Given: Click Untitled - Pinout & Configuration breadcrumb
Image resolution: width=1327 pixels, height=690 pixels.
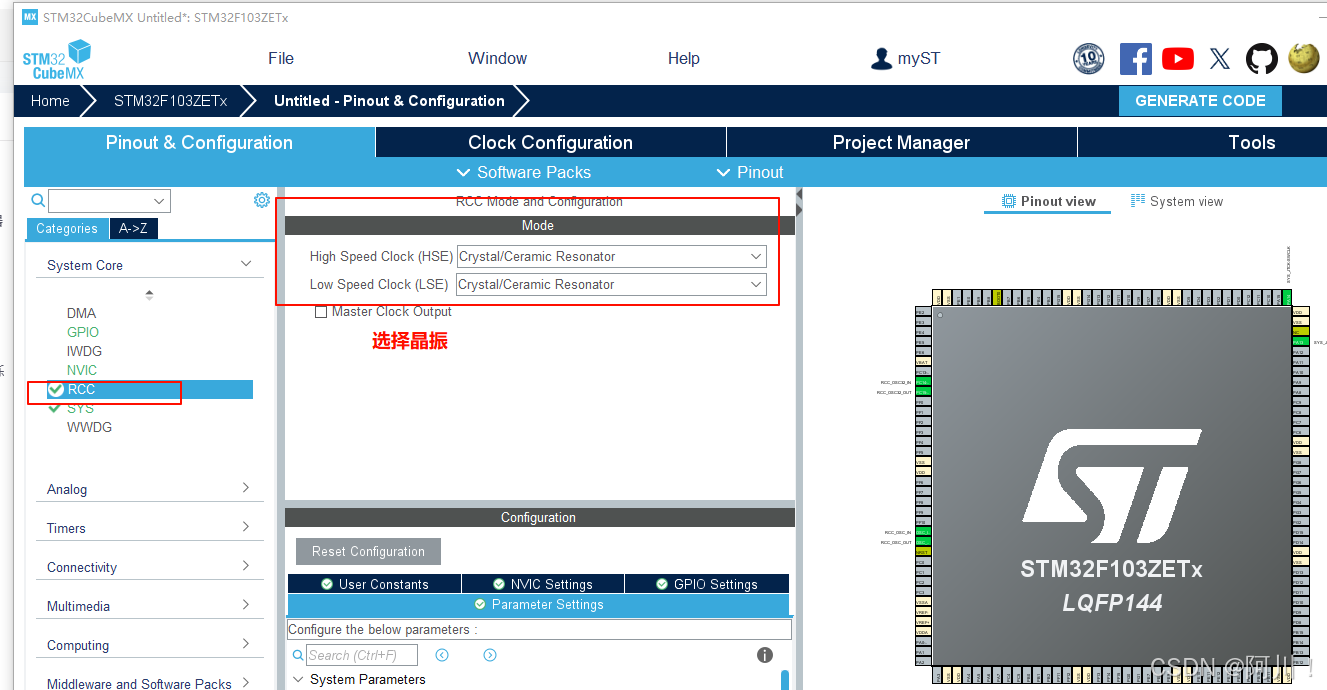Looking at the screenshot, I should pos(389,101).
